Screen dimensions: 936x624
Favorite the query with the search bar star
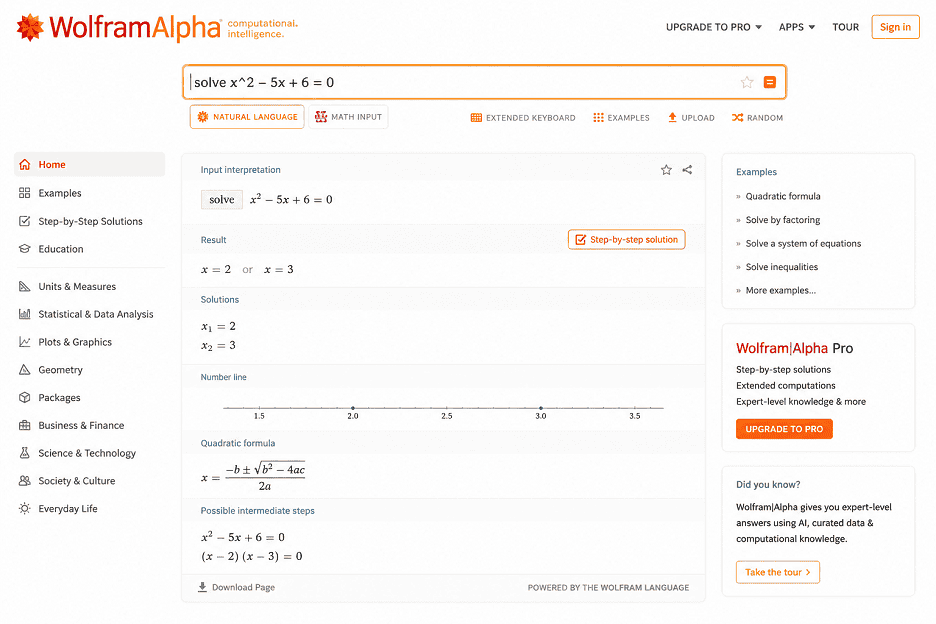coord(747,82)
